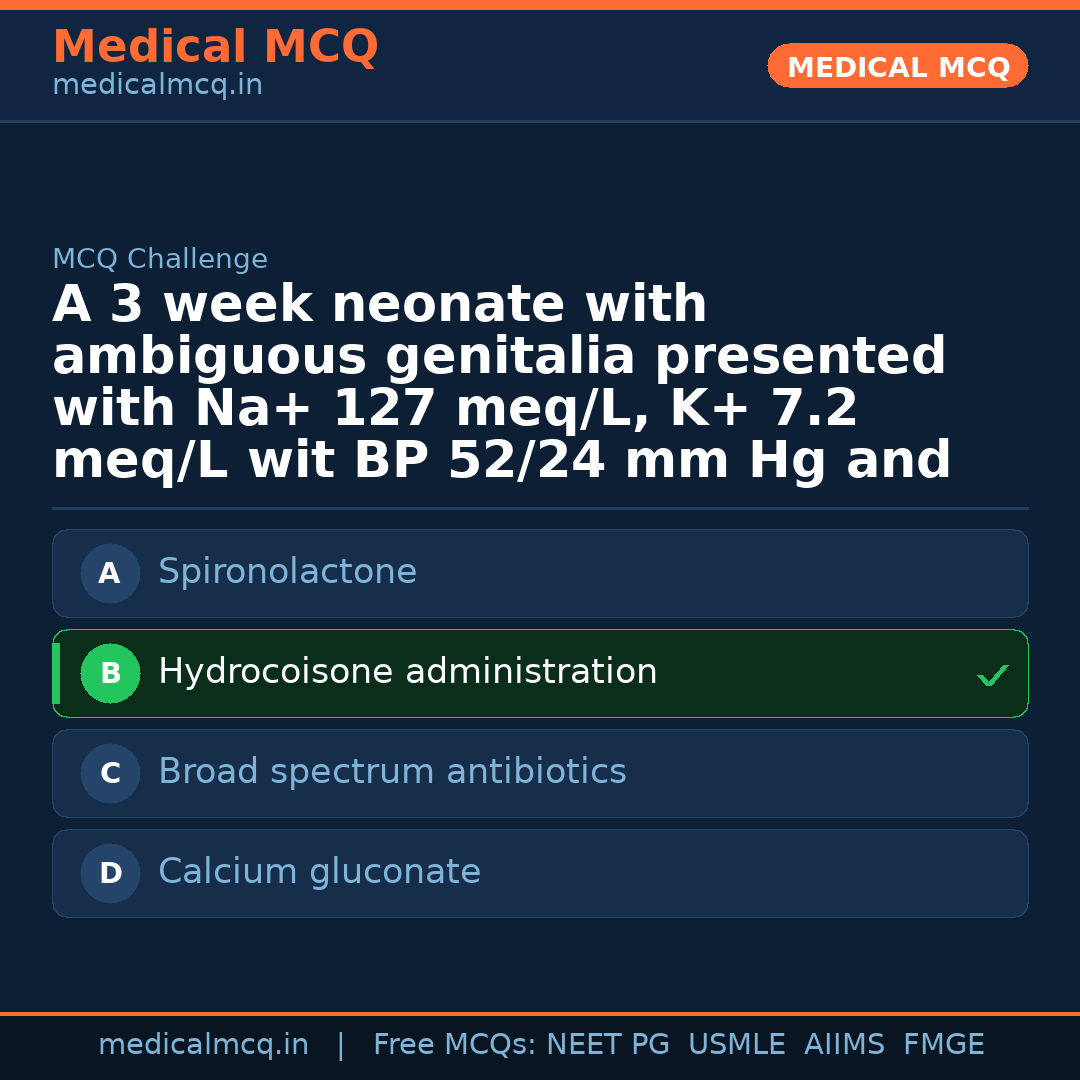The width and height of the screenshot is (1080, 1080).
Task: Click the green B circle icon
Action: pos(110,674)
